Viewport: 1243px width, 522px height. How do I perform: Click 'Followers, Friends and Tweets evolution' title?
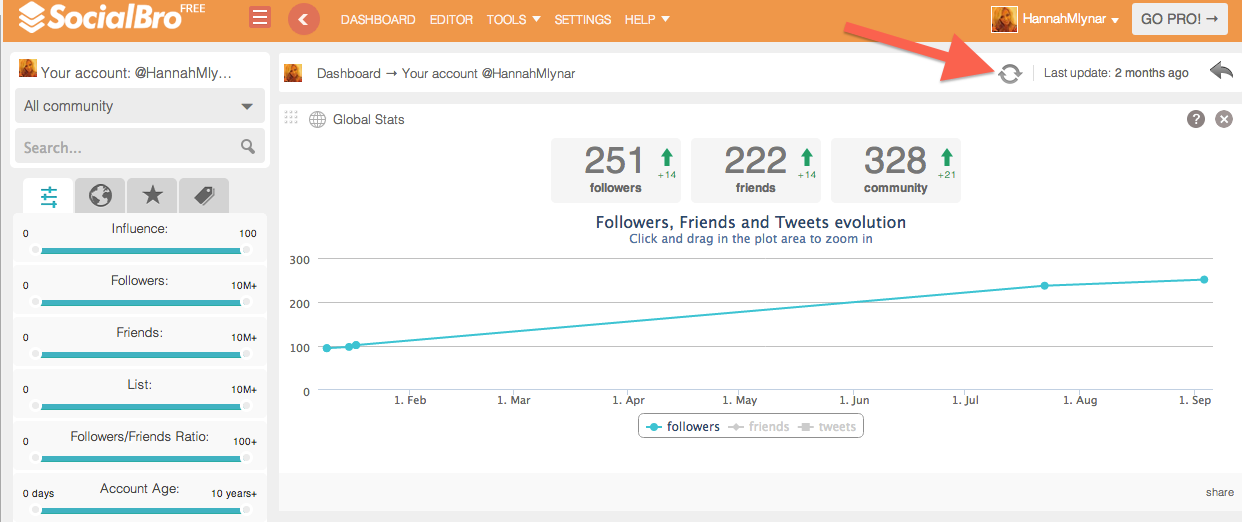coord(750,222)
